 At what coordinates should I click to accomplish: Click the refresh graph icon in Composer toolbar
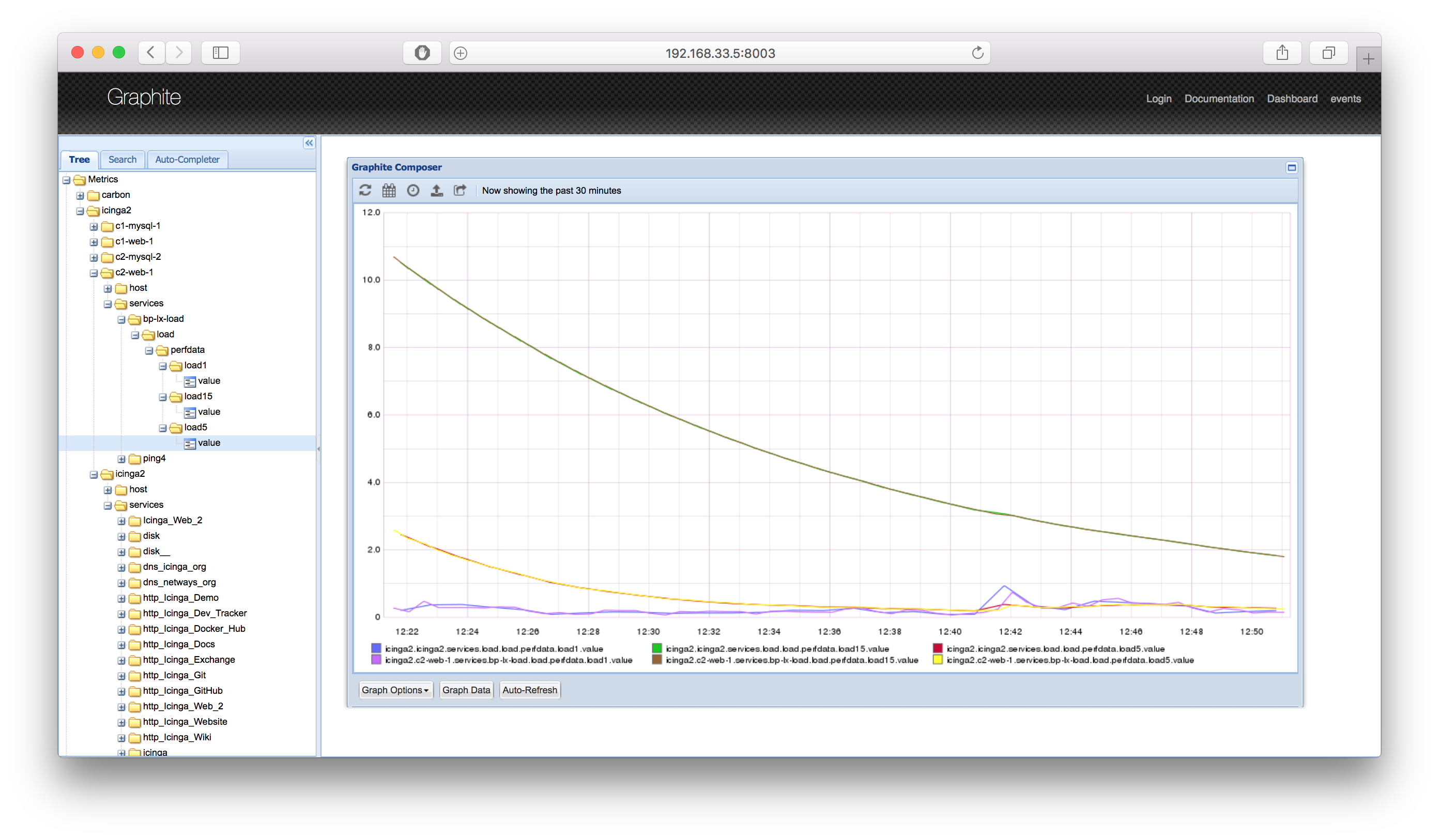point(365,190)
